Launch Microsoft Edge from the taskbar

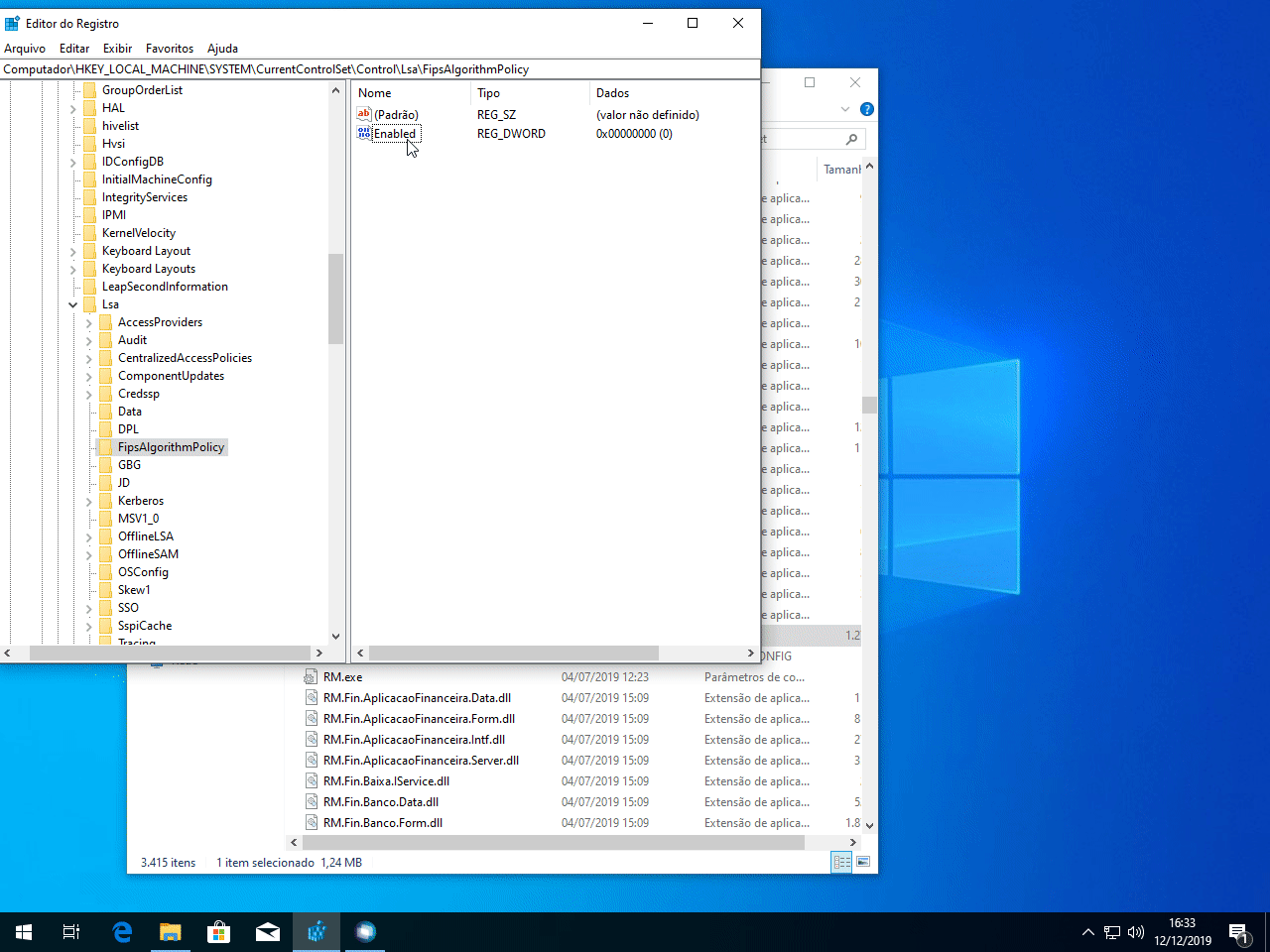point(122,932)
